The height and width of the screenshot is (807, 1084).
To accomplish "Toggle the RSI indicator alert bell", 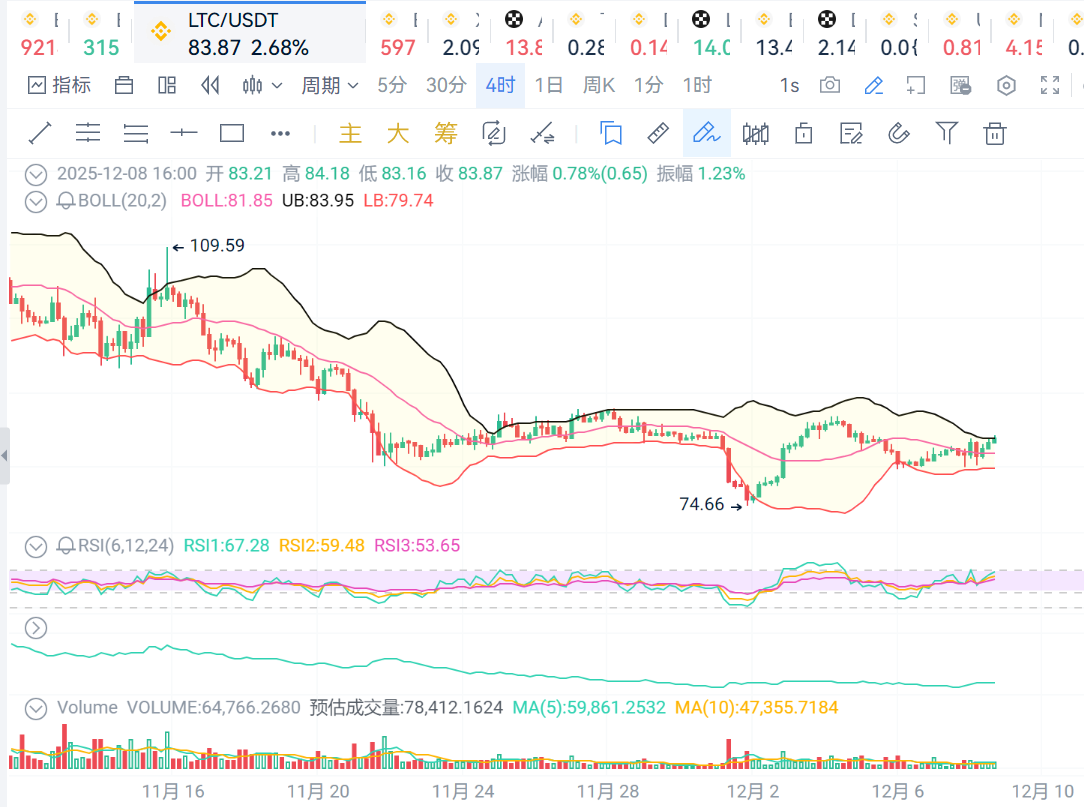I will (66, 546).
